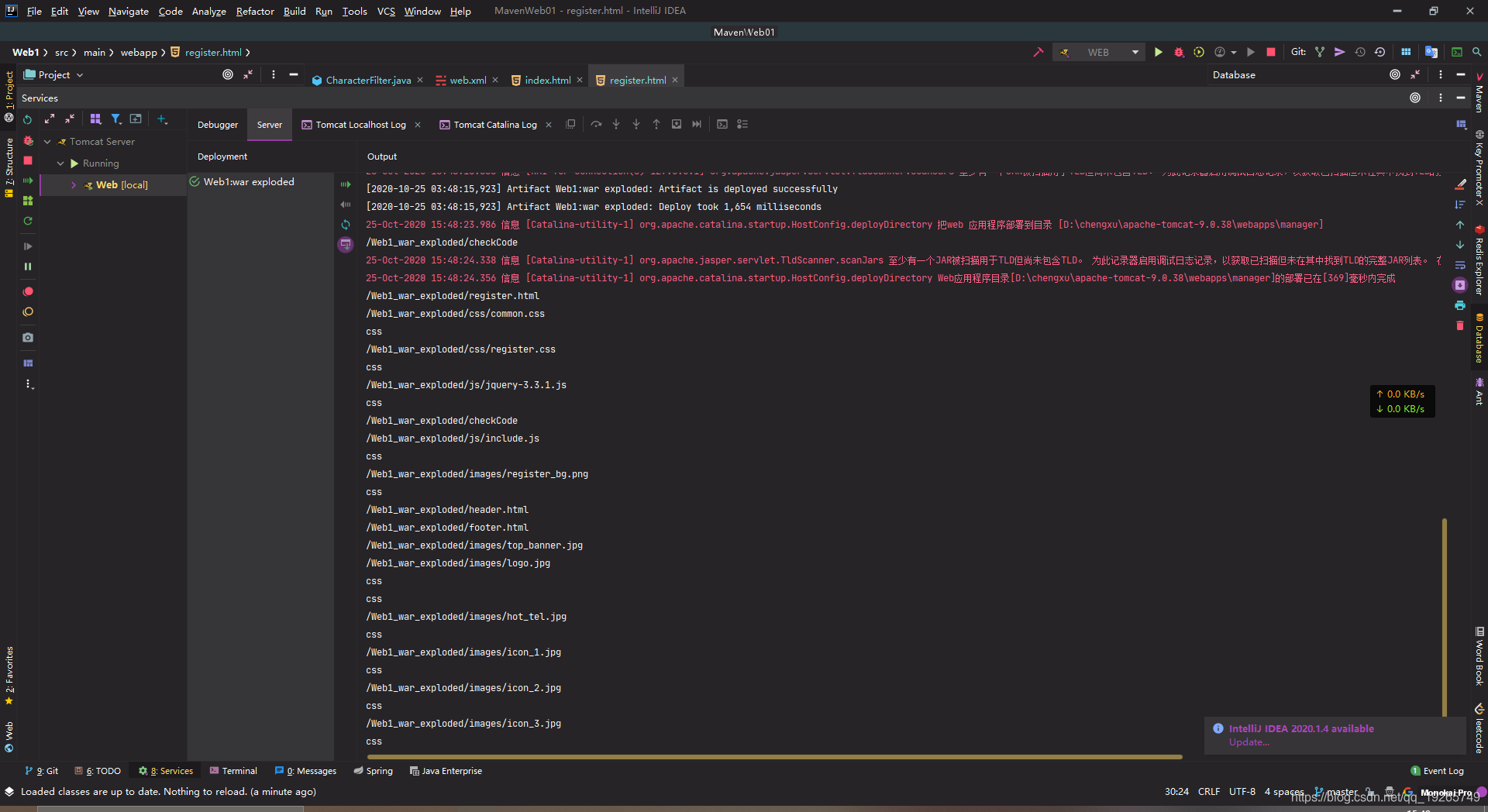Collapse the Running tree node
Screen dimensions: 1488x812
tap(60, 163)
